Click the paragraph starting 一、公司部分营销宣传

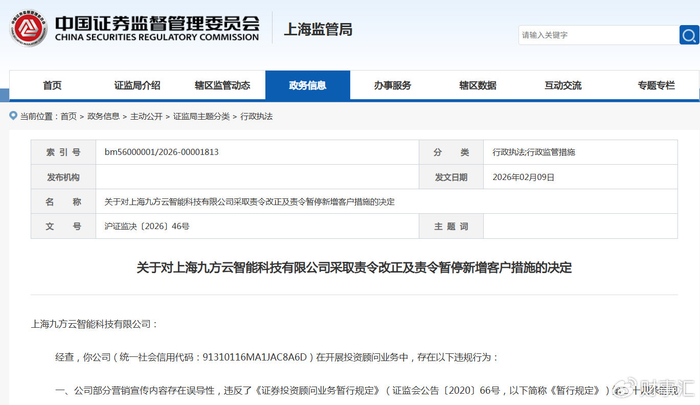pyautogui.click(x=366, y=391)
